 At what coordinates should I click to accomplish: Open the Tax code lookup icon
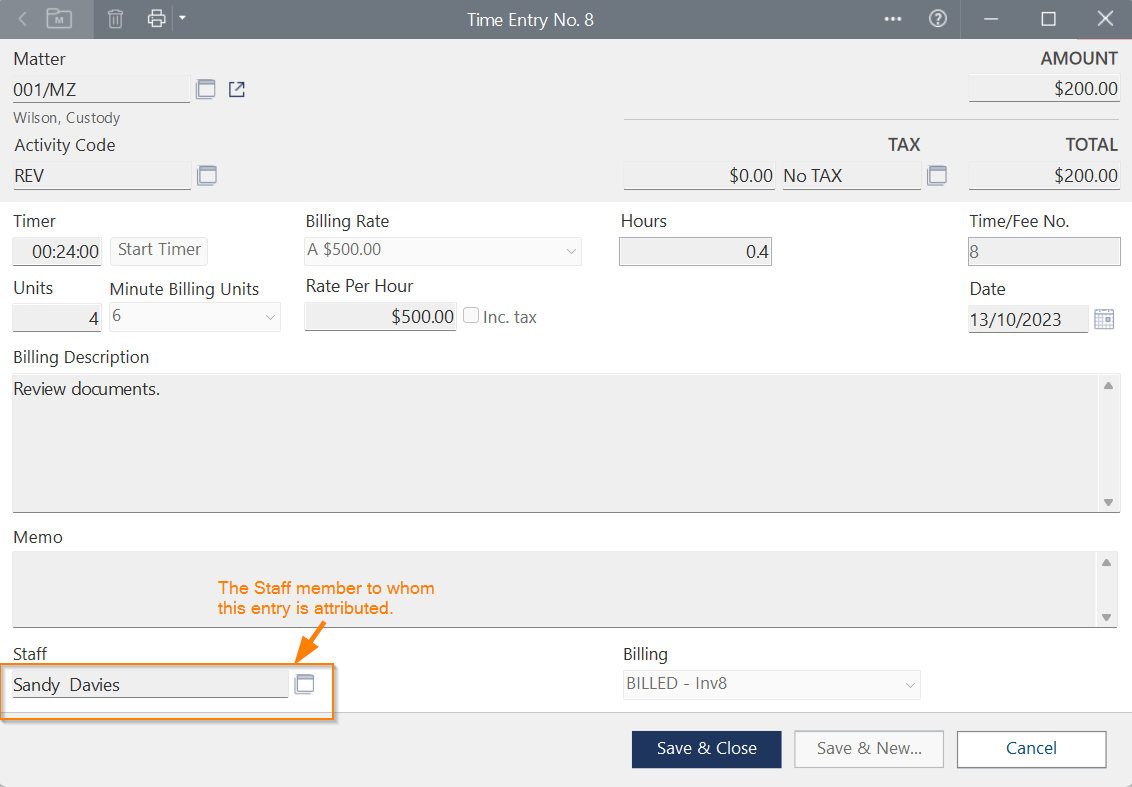(937, 175)
